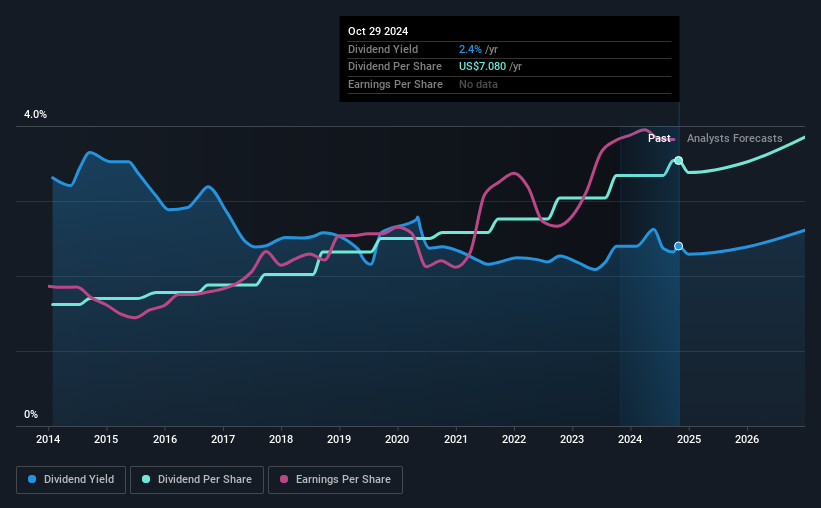Viewport: 821px width, 508px height.
Task: Select the 2025 x-axis label
Action: (x=689, y=439)
